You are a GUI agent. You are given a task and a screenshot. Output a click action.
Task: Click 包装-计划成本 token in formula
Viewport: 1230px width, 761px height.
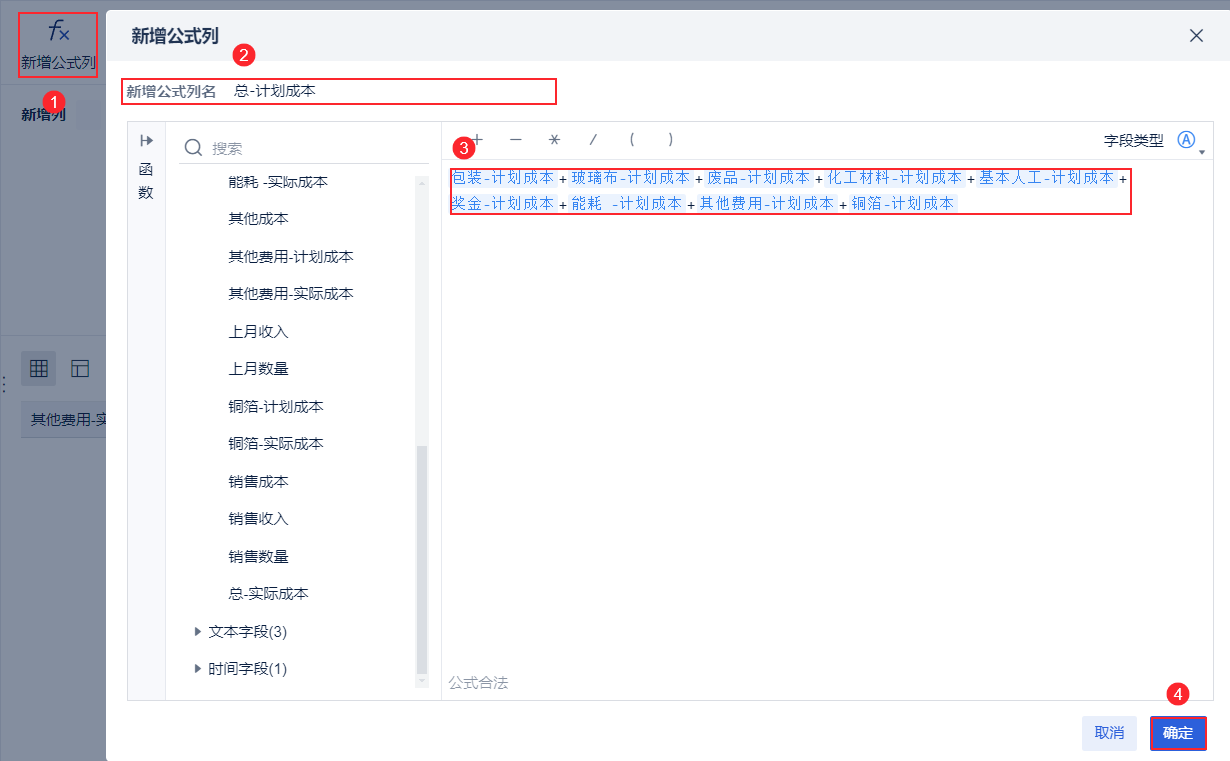coord(503,178)
